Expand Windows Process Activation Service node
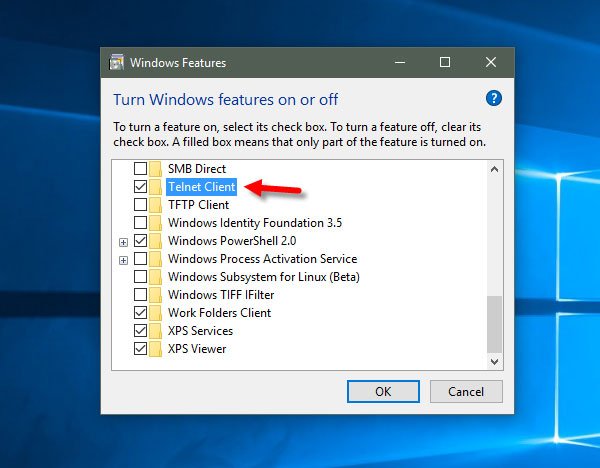This screenshot has height=468, width=600. coord(123,260)
